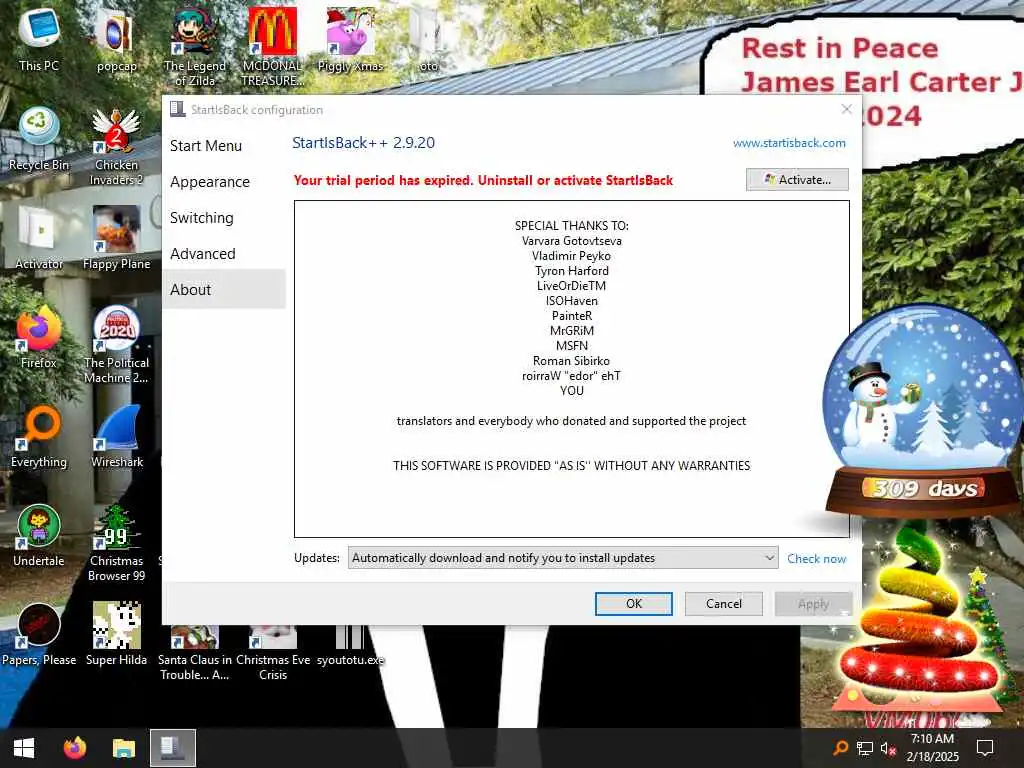Open the Action Center notifications icon

coord(984,748)
